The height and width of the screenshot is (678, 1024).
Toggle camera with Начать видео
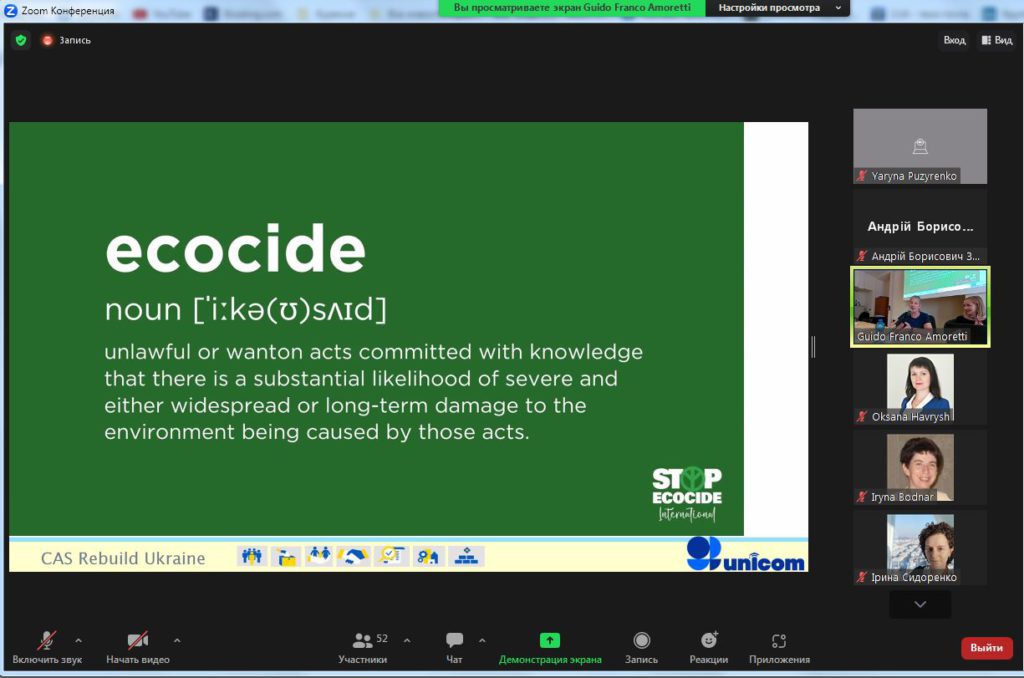coord(138,646)
